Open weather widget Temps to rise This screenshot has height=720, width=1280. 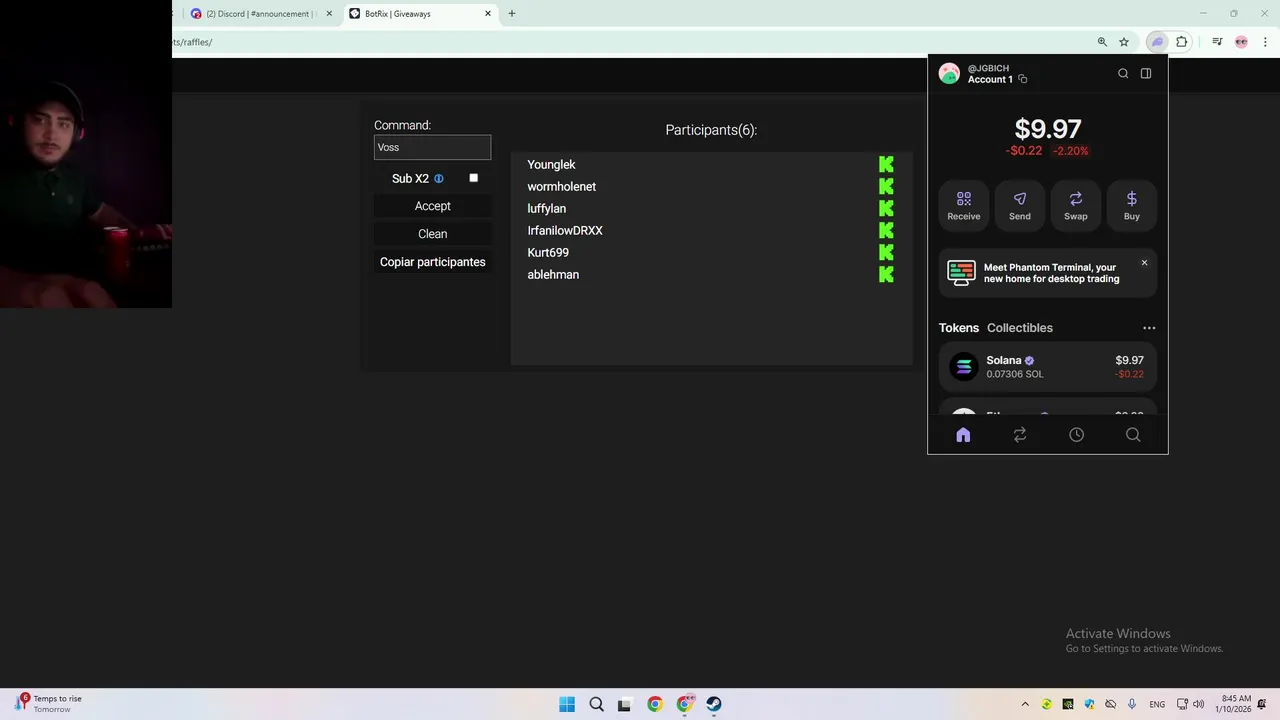click(x=50, y=703)
